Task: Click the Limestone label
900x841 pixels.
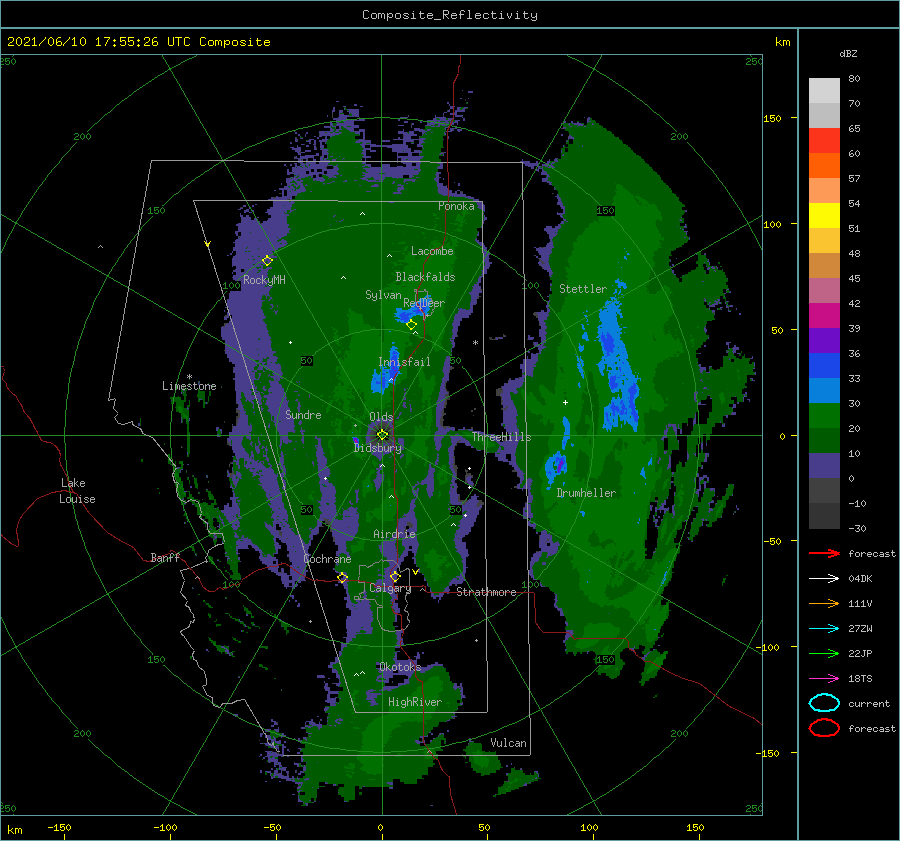Action: click(x=189, y=386)
